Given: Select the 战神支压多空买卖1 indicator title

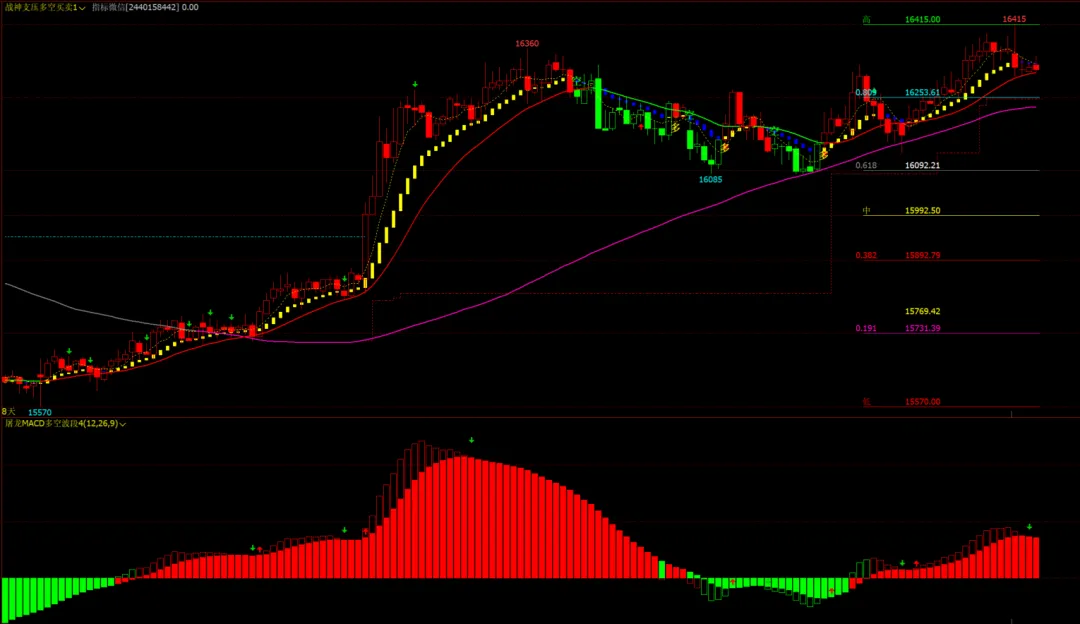Looking at the screenshot, I should (41, 7).
